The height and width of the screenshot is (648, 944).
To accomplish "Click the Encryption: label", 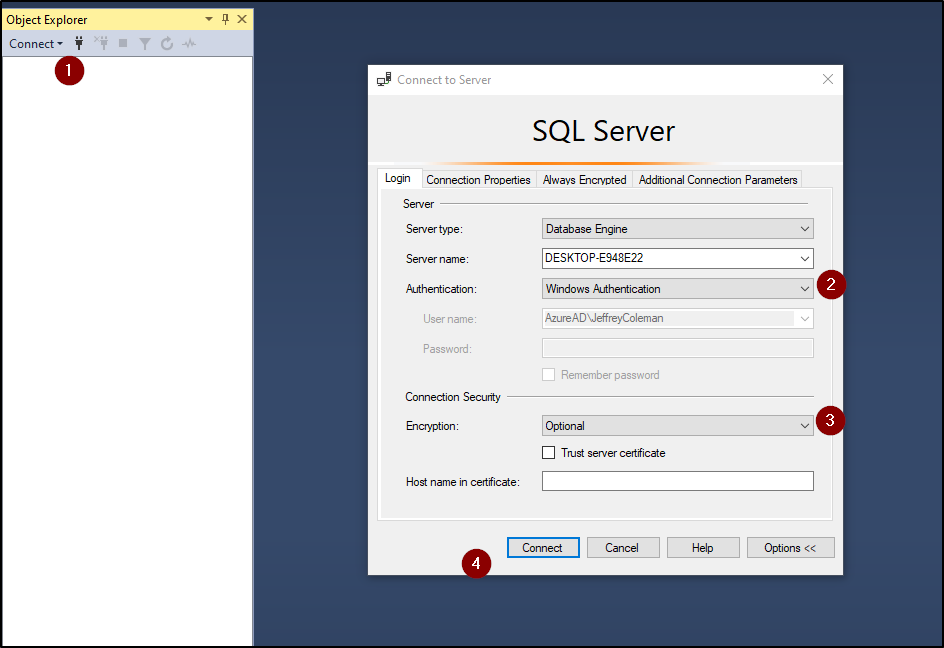I will [x=432, y=426].
